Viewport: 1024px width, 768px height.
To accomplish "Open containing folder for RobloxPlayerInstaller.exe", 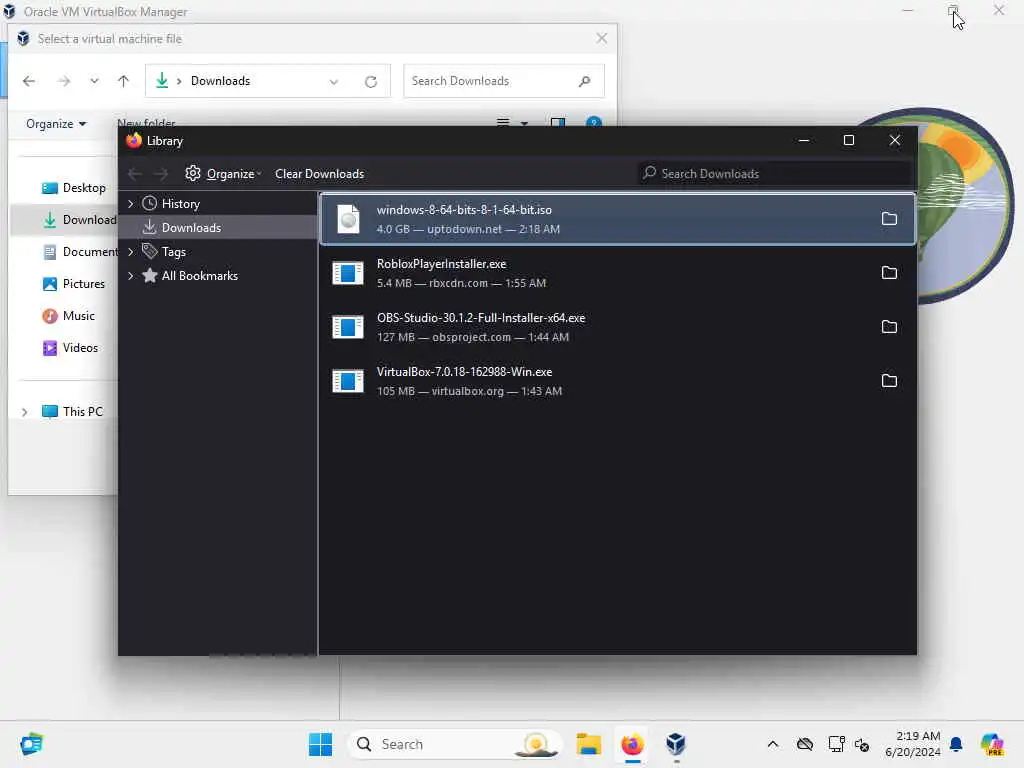I will coord(889,272).
